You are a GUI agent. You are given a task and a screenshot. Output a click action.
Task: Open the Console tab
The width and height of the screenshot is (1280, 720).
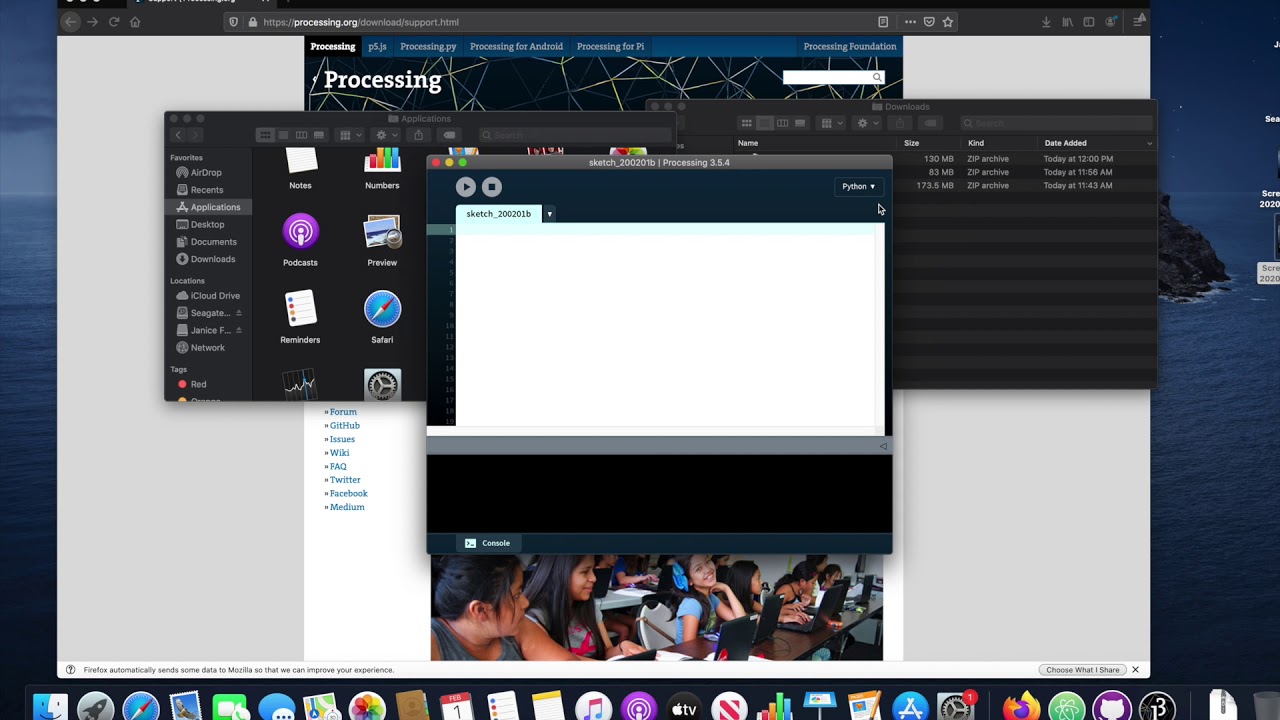[487, 543]
